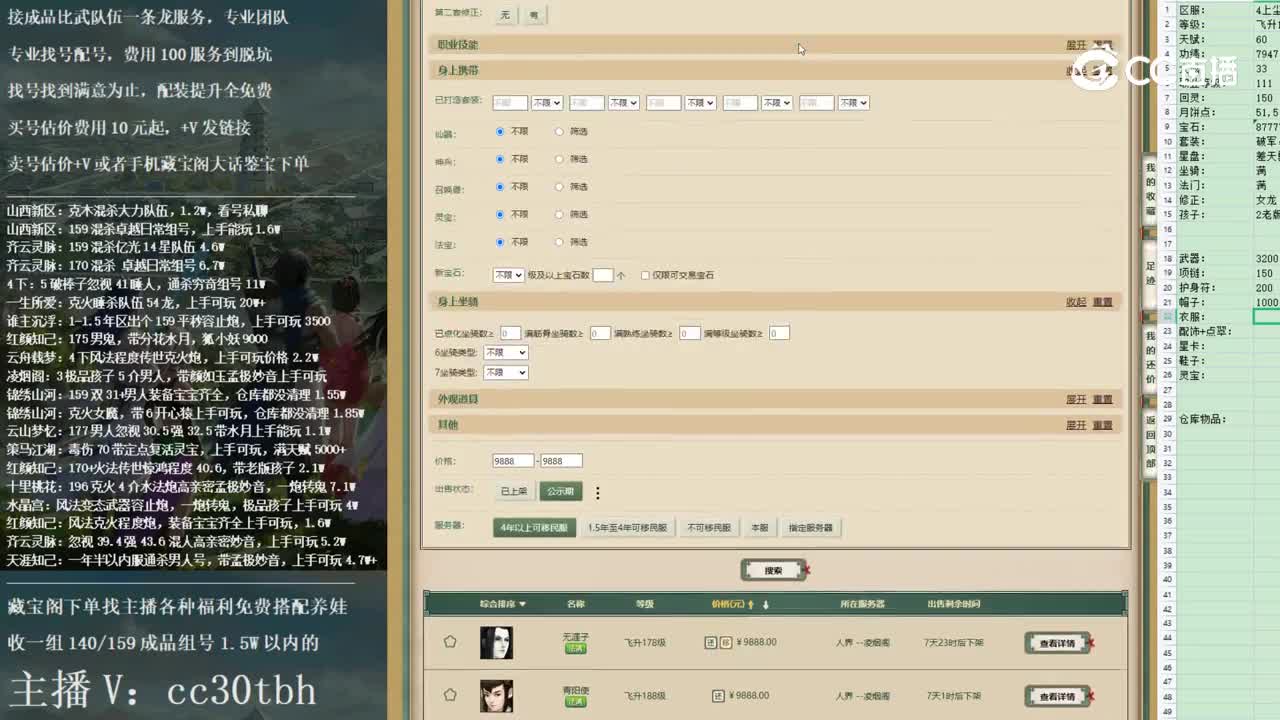The height and width of the screenshot is (720, 1280).
Task: Sort by price using the descending arrow icon
Action: coord(765,602)
